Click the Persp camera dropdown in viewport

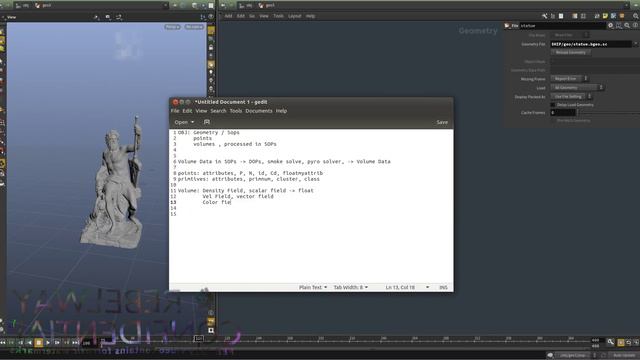(x=172, y=27)
